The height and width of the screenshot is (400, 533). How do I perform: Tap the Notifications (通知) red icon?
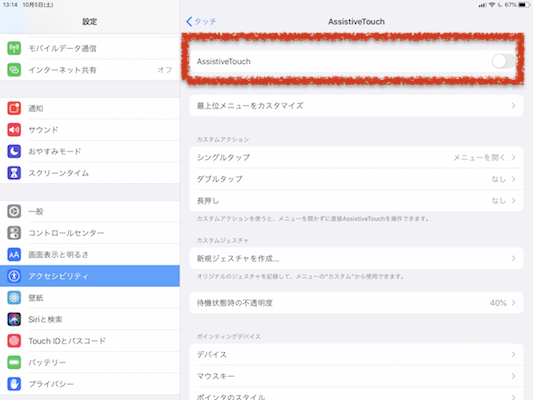[14, 108]
